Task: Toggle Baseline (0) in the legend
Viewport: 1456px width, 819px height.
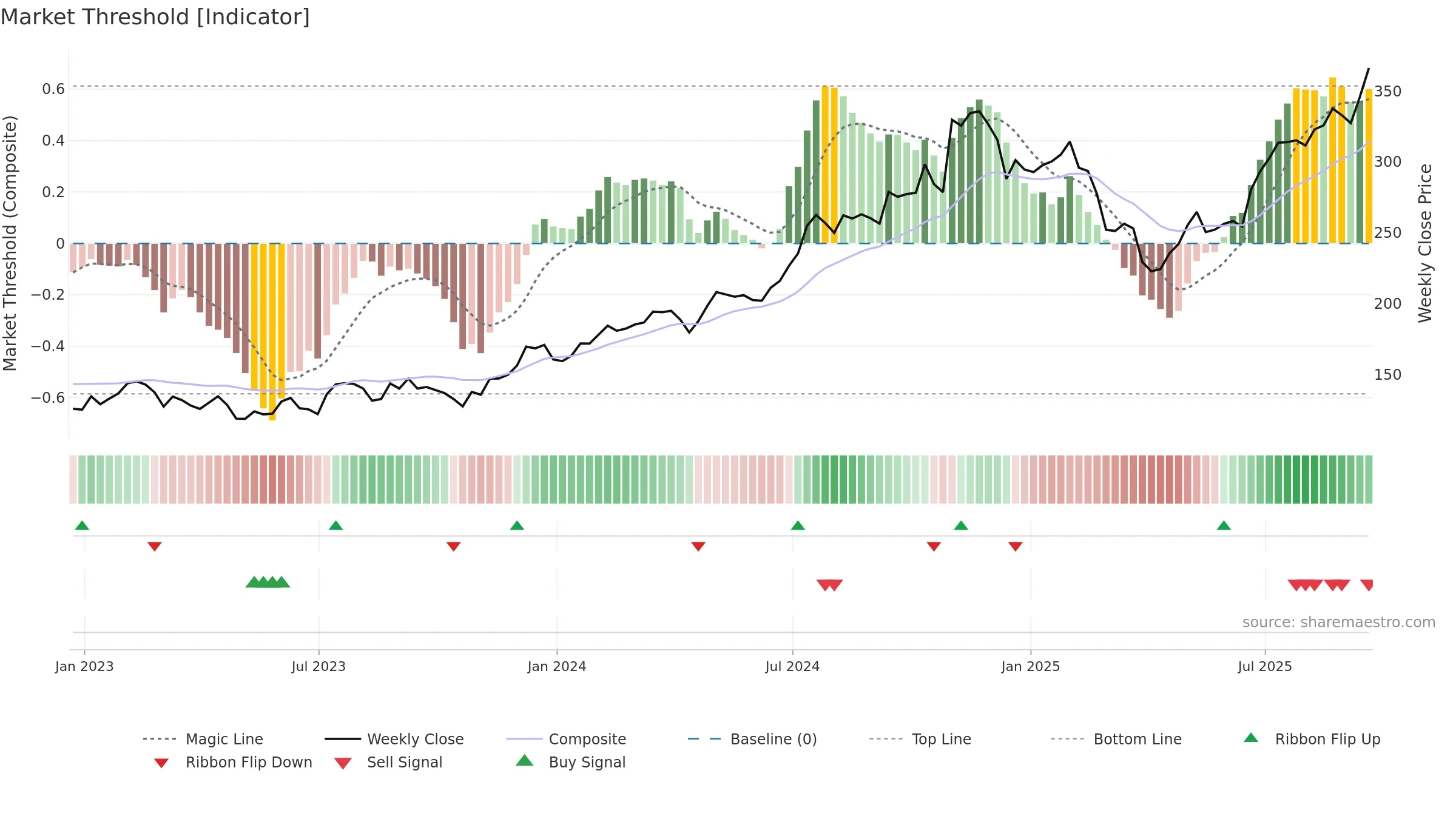Action: coord(752,739)
